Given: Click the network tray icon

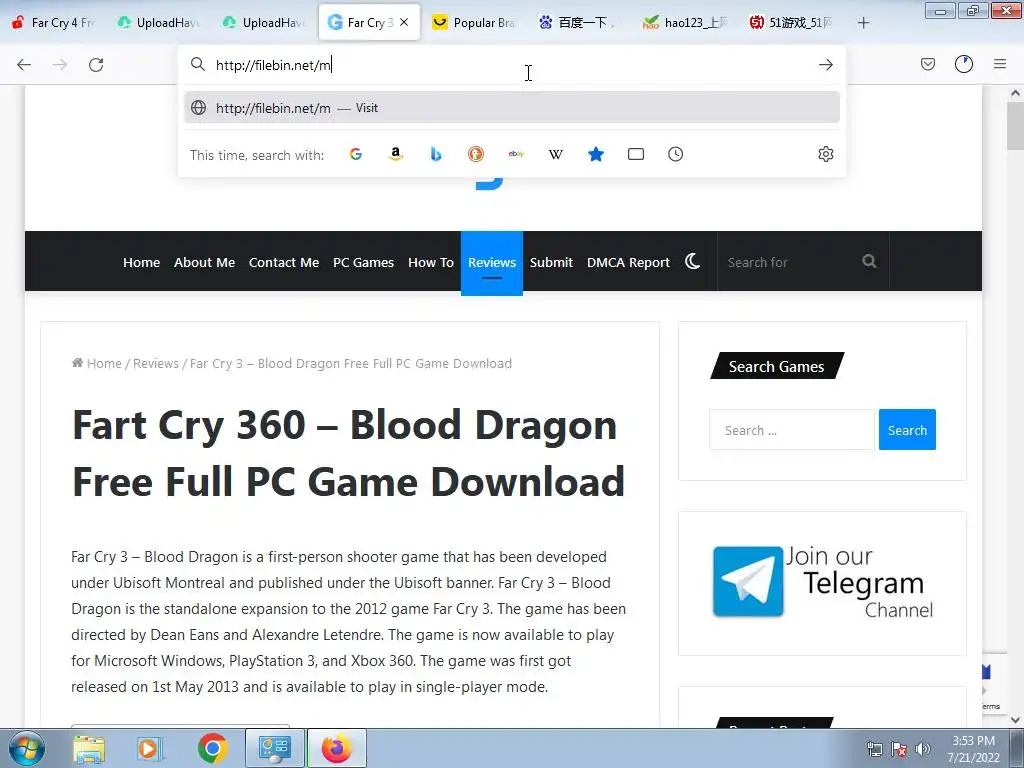Looking at the screenshot, I should (874, 749).
